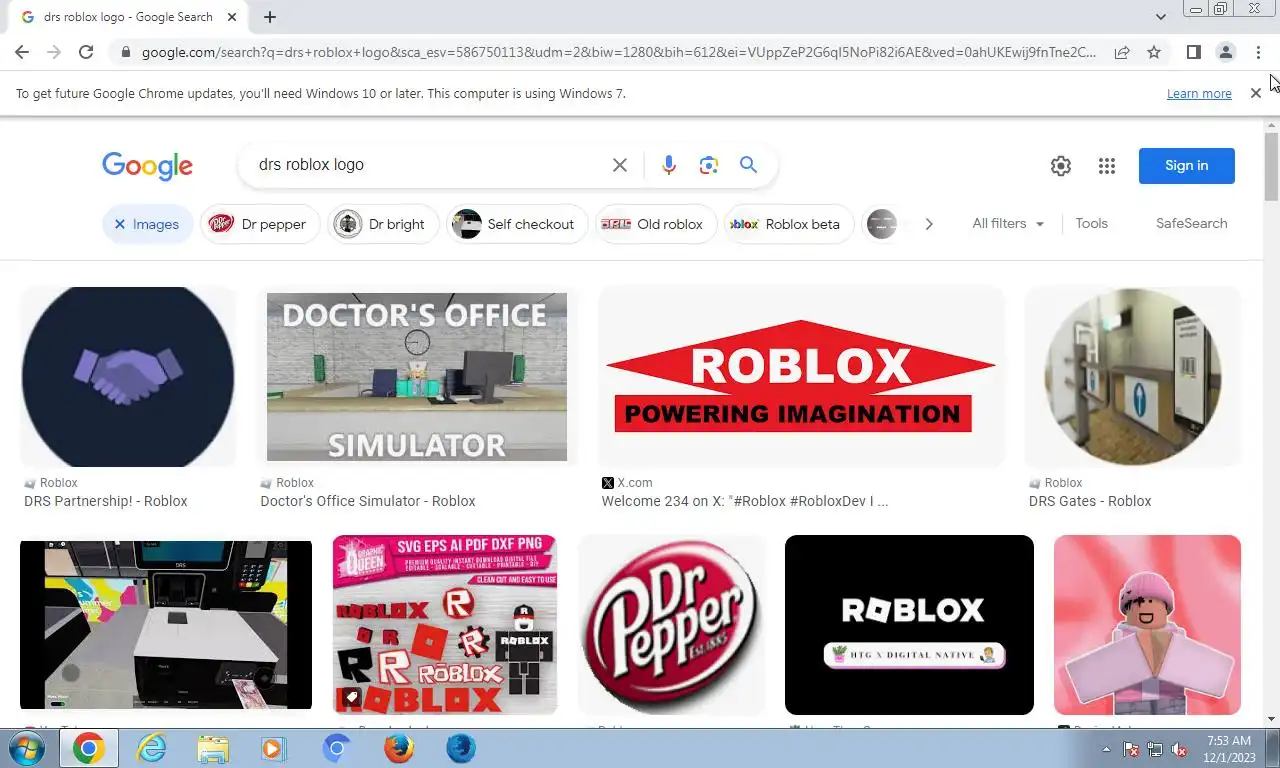
Task: Sign in to Google account
Action: coord(1186,166)
